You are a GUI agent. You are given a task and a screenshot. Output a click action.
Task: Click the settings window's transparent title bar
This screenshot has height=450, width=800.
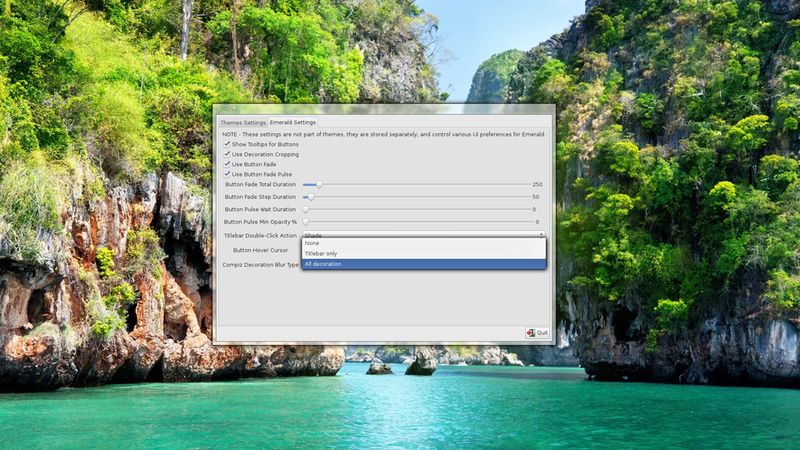[x=383, y=109]
